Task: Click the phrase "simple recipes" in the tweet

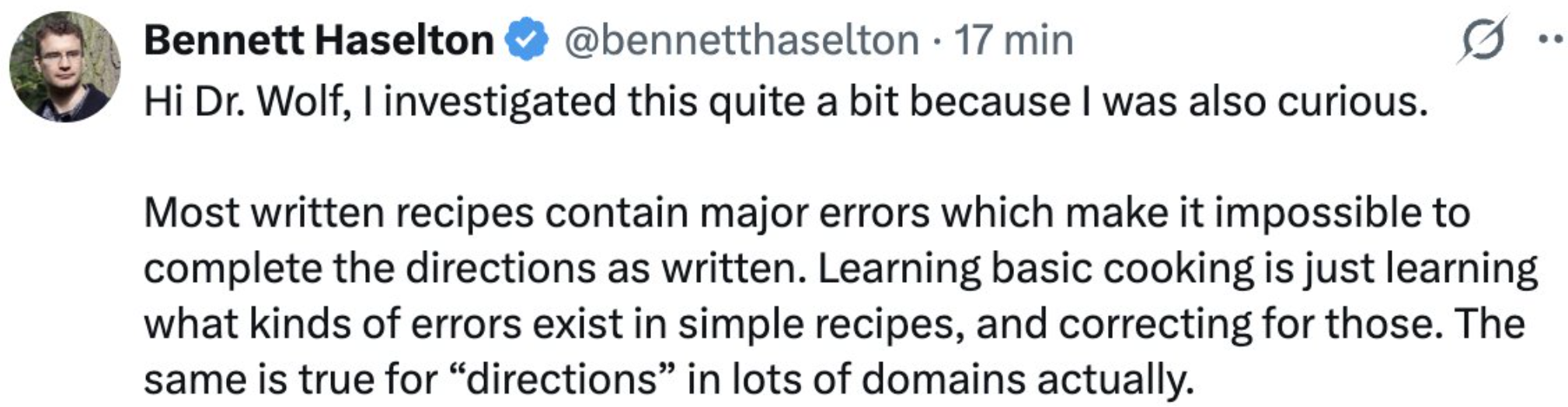Action: coord(817,325)
